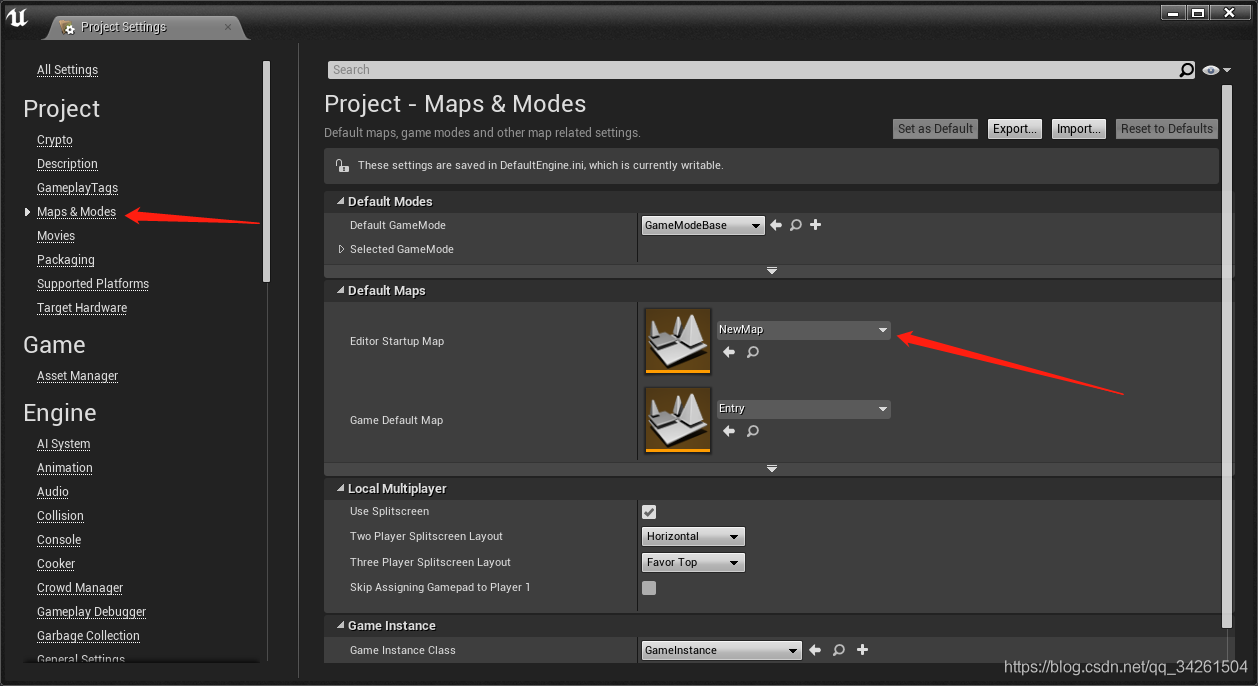Open Garbage Collection settings
Screen dimensions: 1258x686
pos(88,636)
